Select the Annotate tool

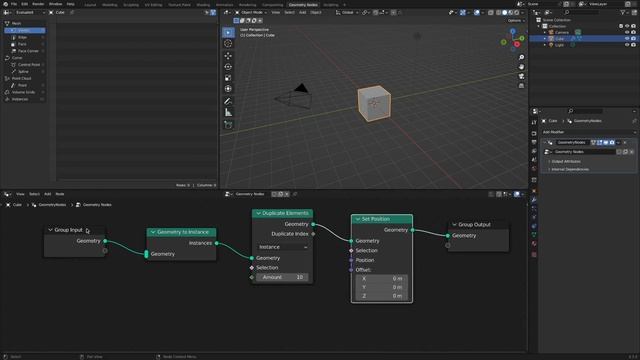pyautogui.click(x=228, y=101)
